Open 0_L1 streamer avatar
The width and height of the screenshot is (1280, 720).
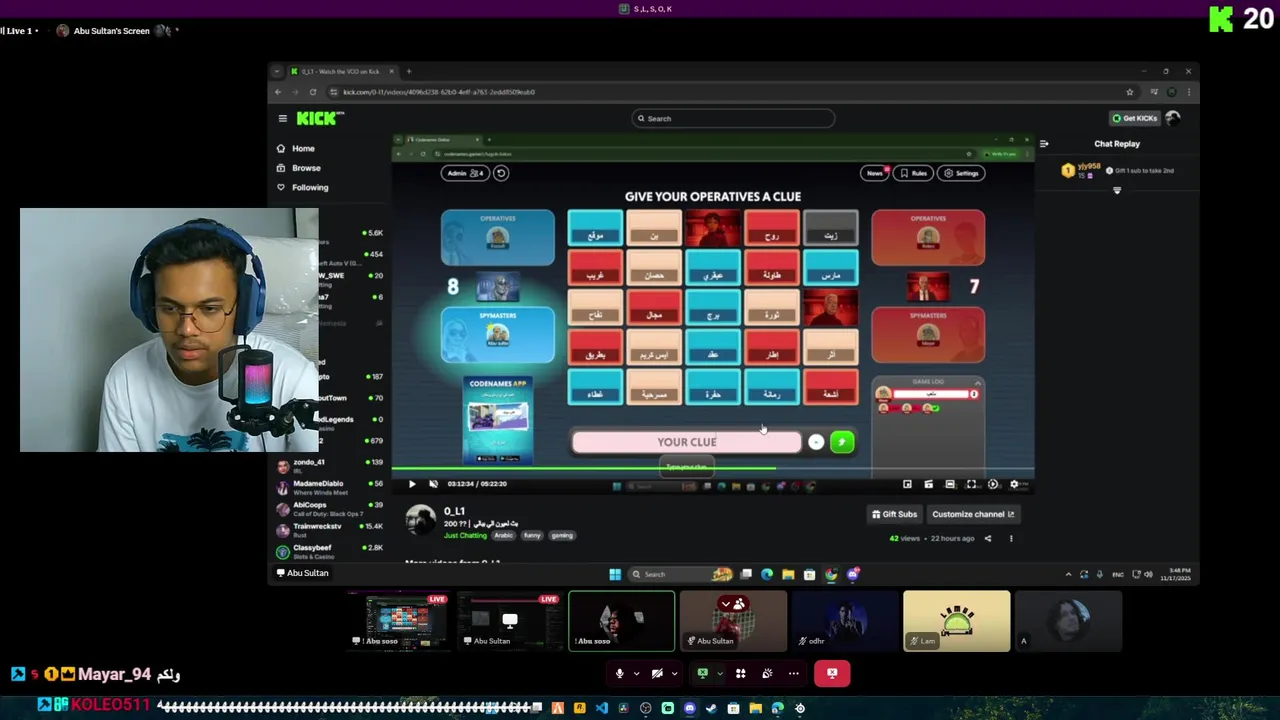point(420,520)
